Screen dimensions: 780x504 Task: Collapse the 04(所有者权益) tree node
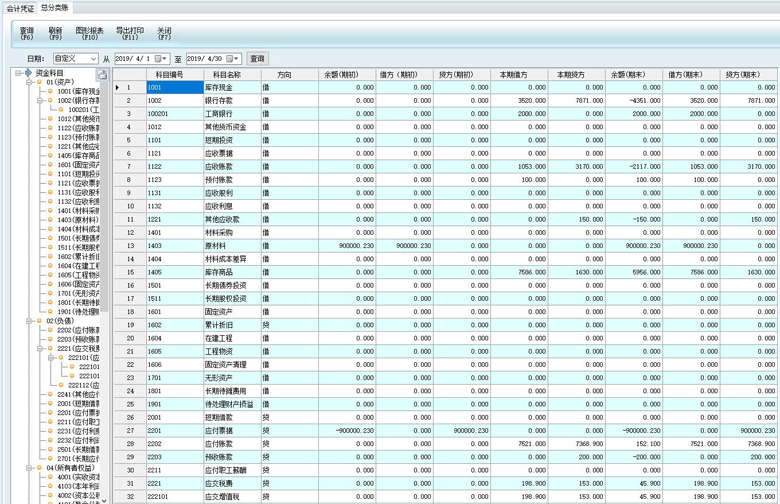(x=29, y=467)
